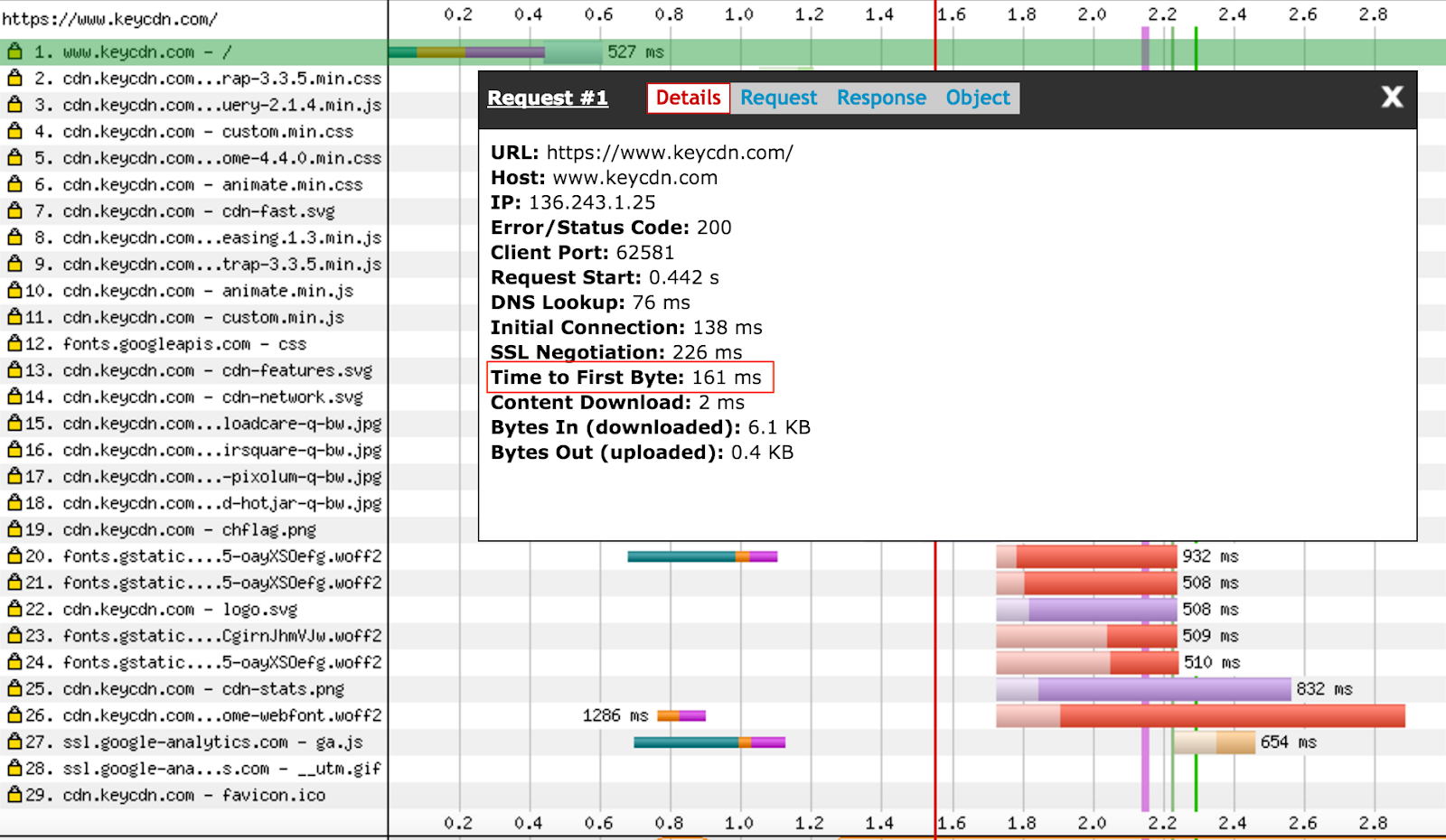Click lock icon of request 27 ga.js
The width and height of the screenshot is (1446, 840).
point(14,742)
